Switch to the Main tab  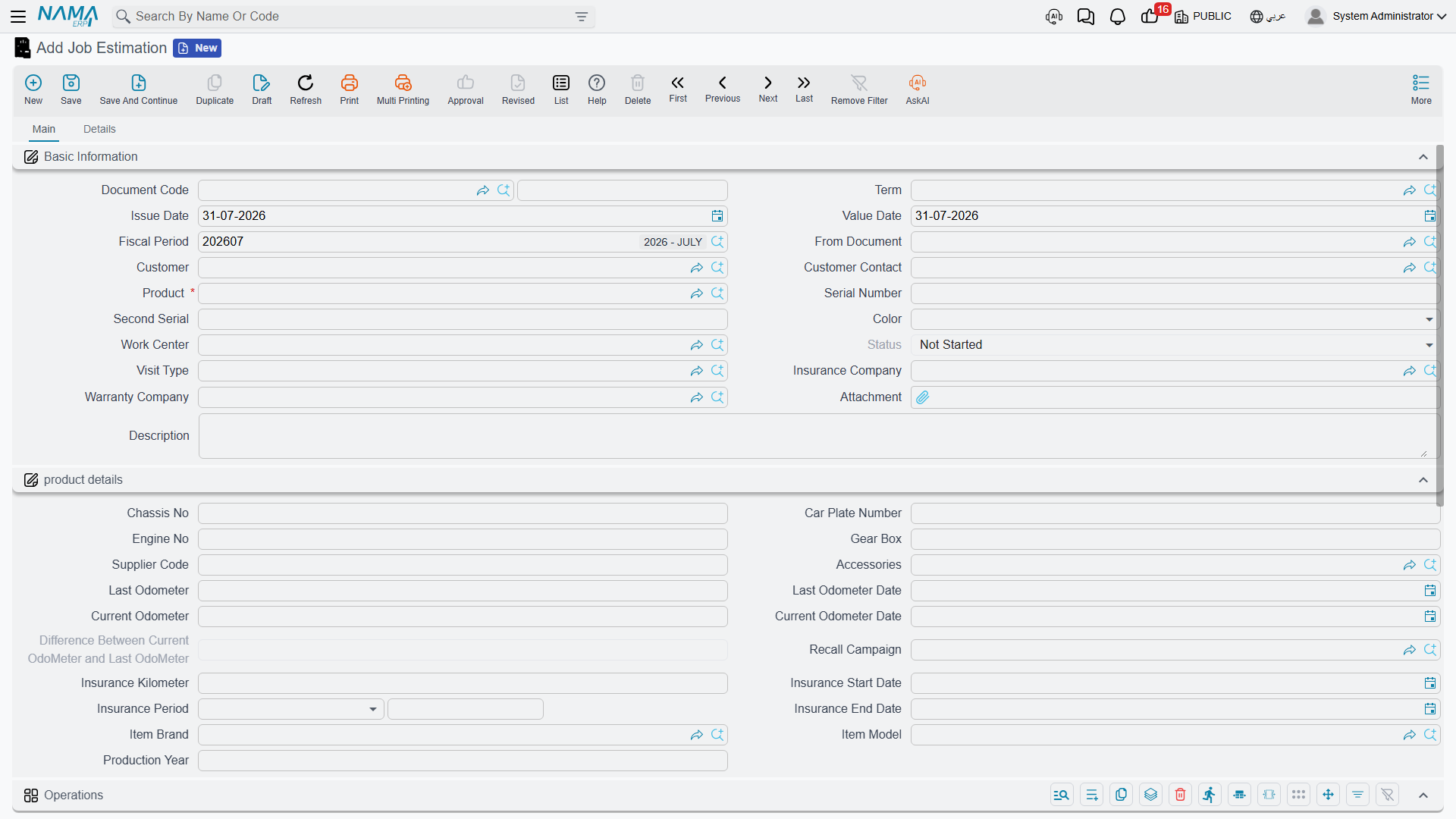[x=44, y=129]
